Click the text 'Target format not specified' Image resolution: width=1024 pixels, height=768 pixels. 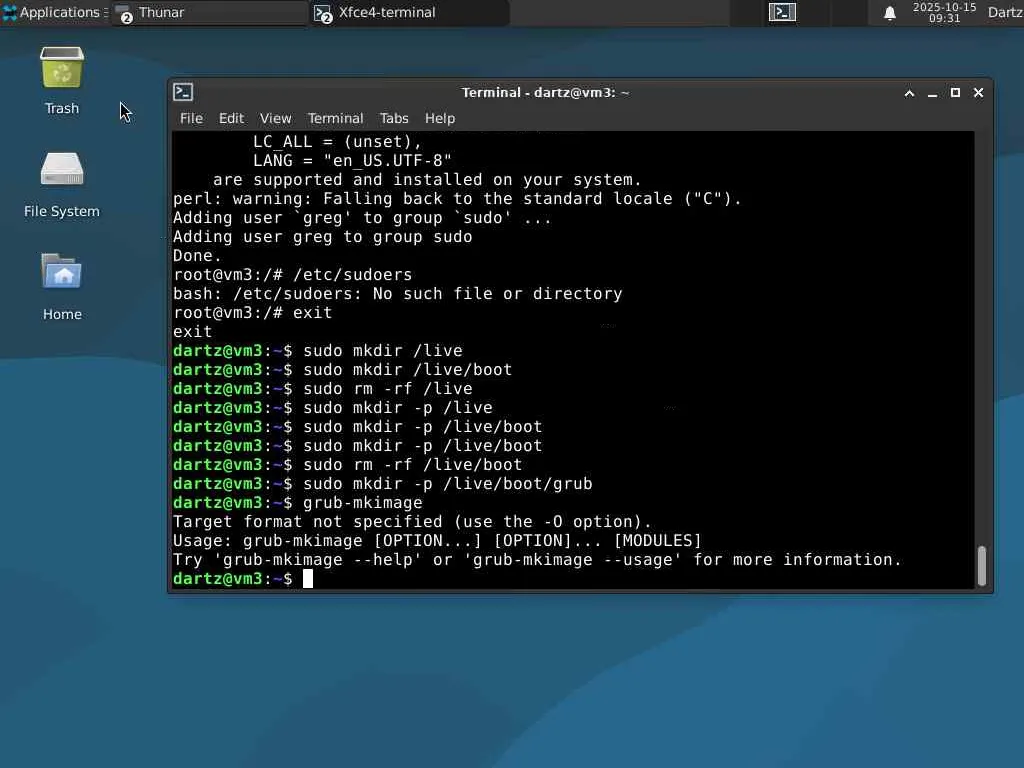[310, 522]
